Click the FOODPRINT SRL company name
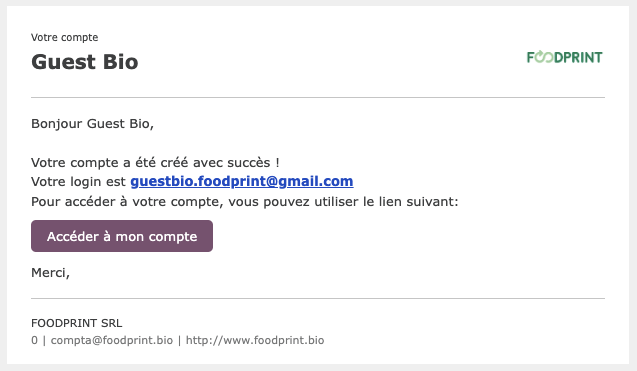 pos(76,323)
